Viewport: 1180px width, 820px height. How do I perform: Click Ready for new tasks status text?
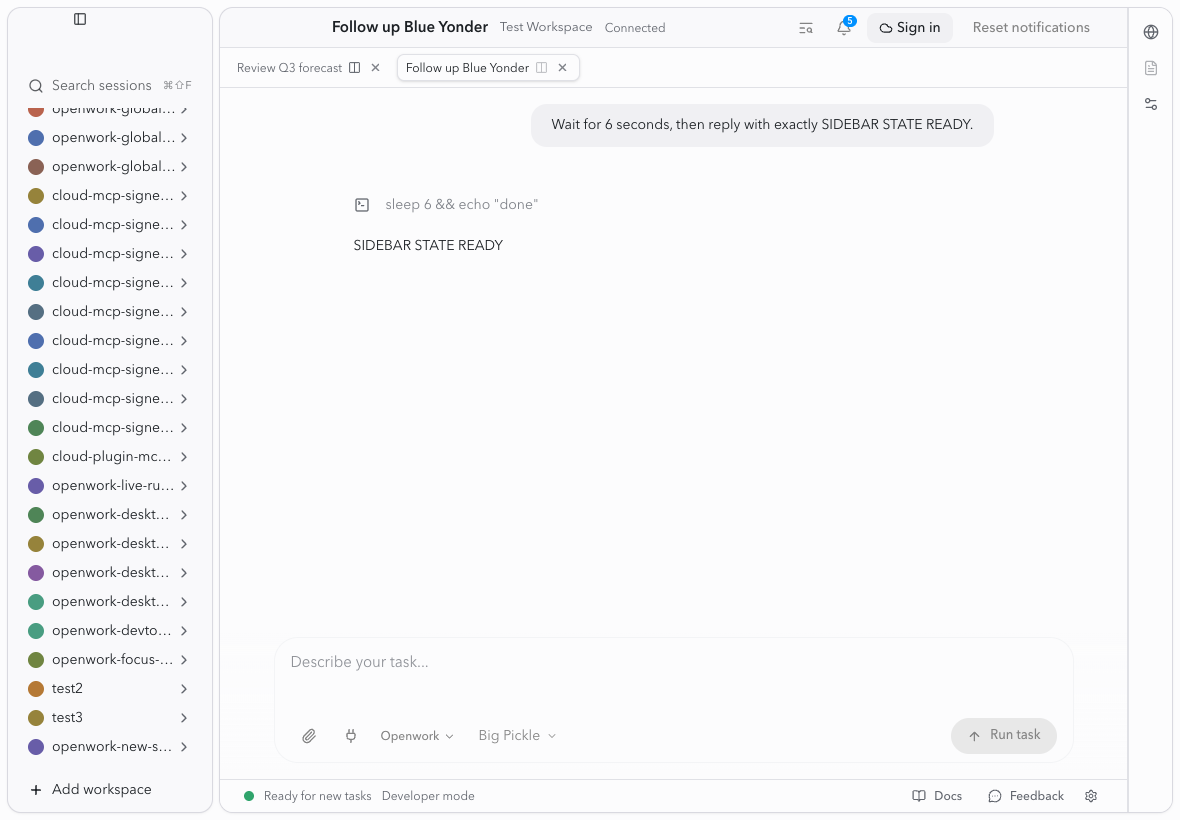318,796
